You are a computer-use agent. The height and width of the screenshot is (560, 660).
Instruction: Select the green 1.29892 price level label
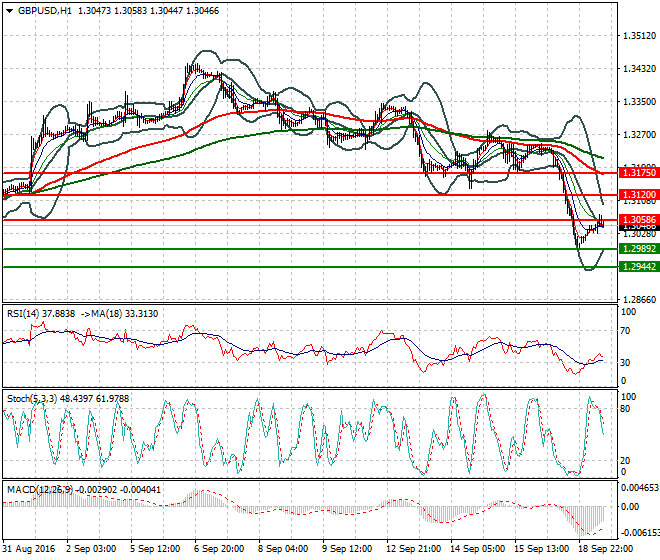[639, 249]
